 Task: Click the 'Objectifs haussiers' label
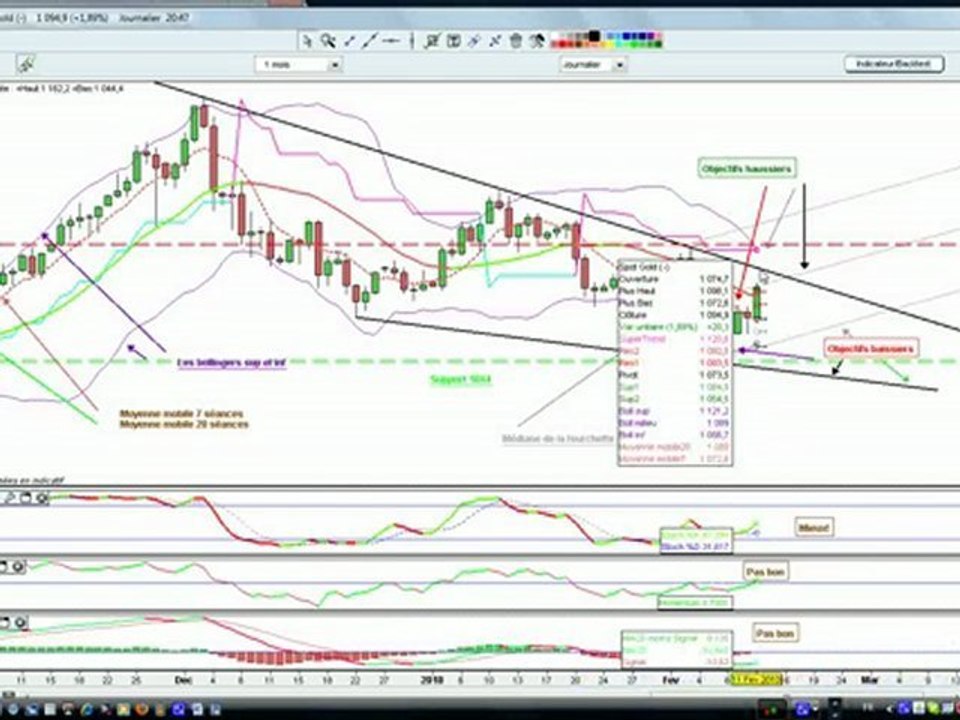[747, 168]
